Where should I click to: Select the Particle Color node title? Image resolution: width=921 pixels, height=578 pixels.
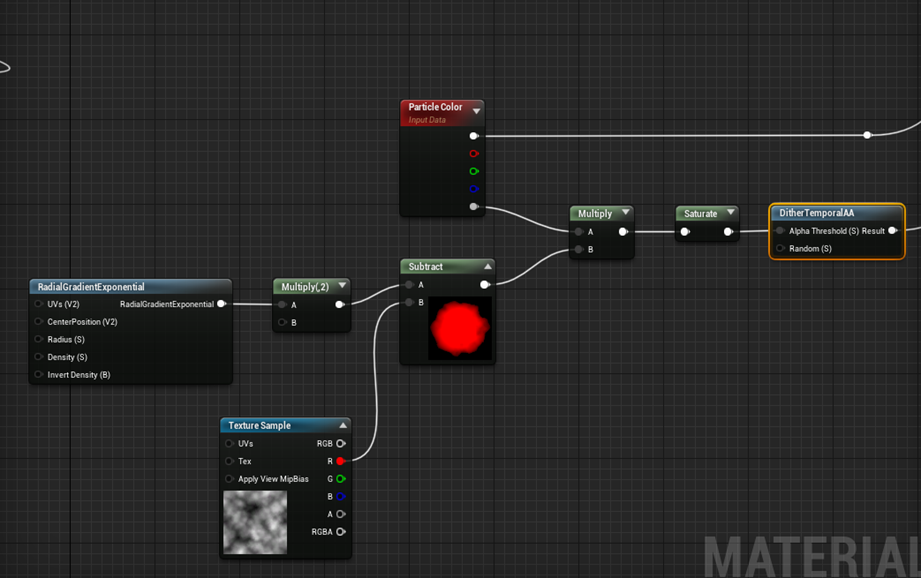click(435, 107)
